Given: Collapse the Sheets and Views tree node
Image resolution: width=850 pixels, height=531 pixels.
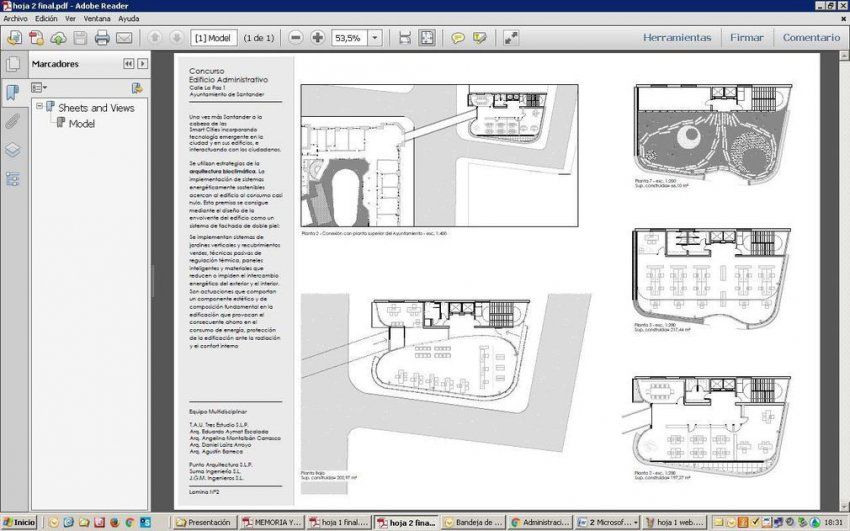Looking at the screenshot, I should (x=39, y=106).
